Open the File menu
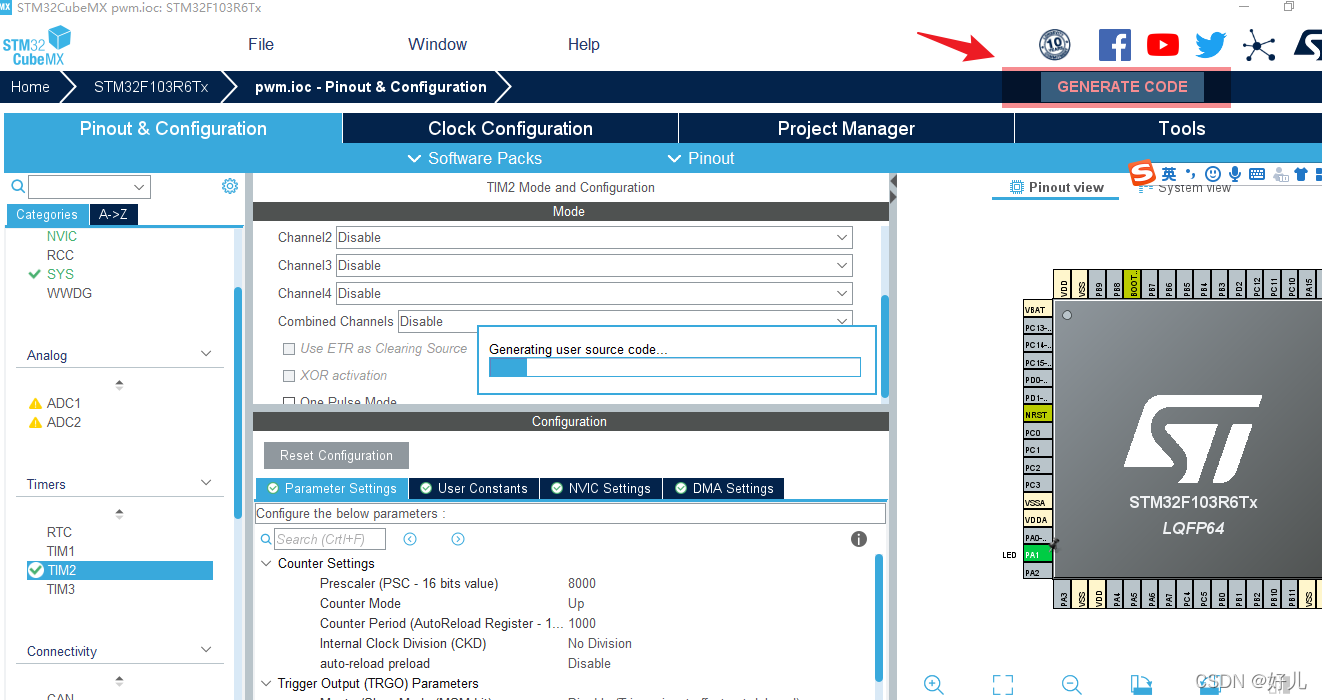1322x700 pixels. click(x=261, y=44)
